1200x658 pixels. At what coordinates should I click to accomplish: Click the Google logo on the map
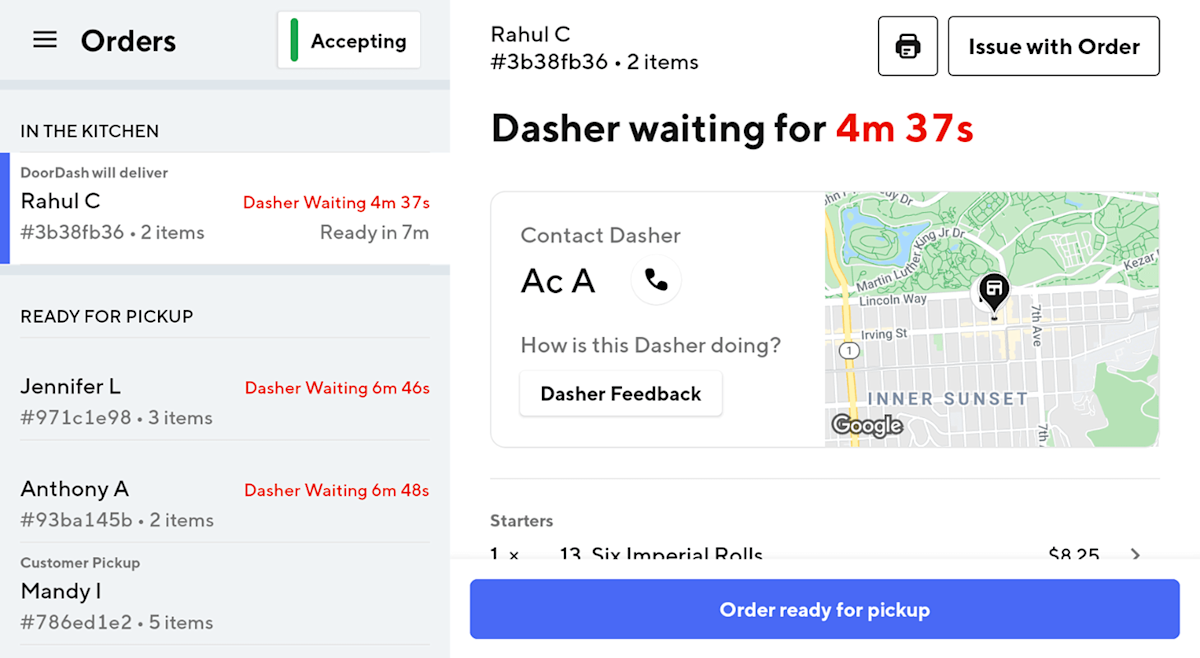[865, 425]
